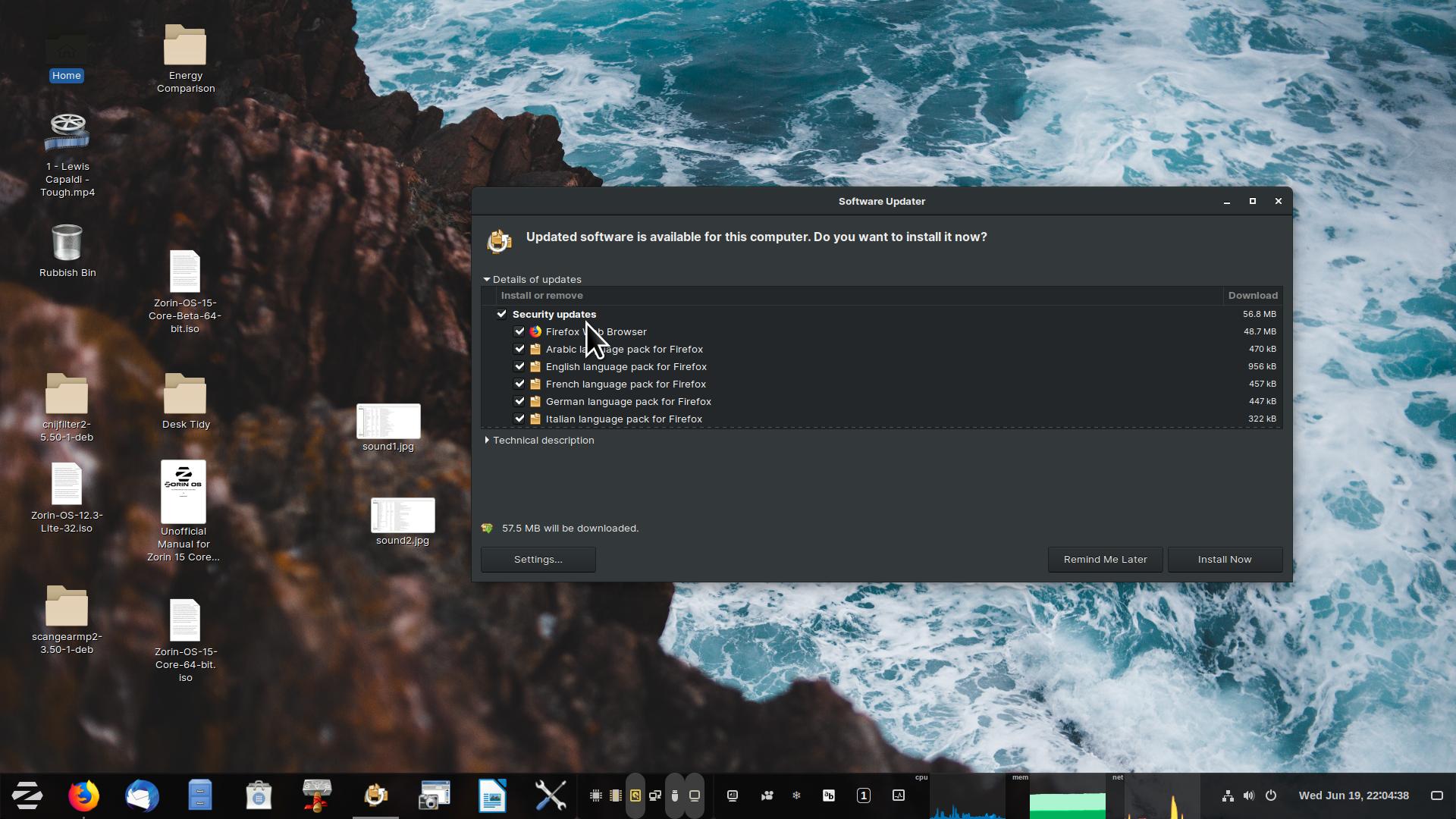This screenshot has width=1456, height=819.
Task: Click Remind Me Later button
Action: [1105, 560]
